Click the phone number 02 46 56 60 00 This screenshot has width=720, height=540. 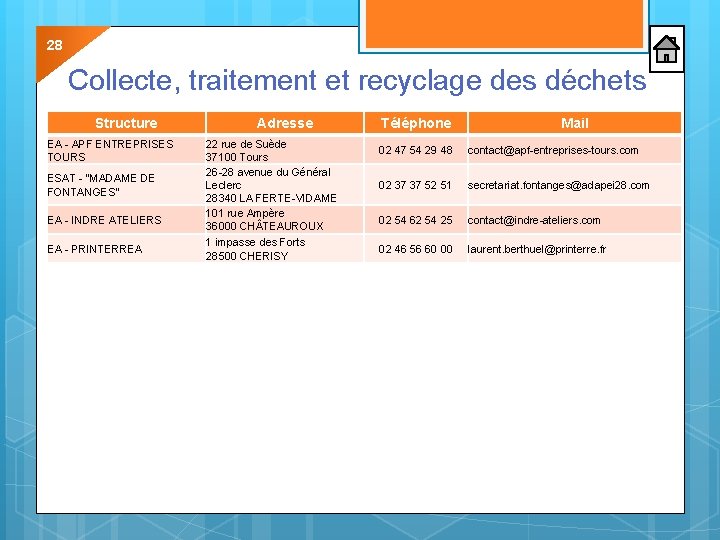416,249
